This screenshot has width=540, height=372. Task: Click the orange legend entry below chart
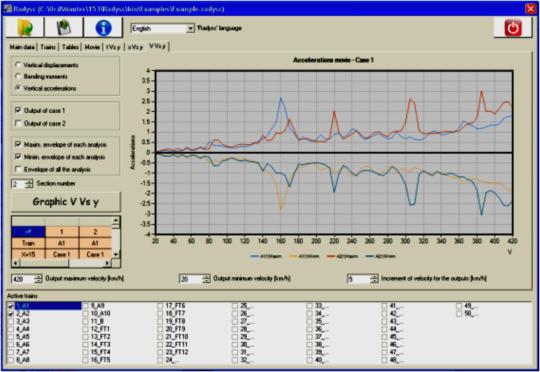pyautogui.click(x=304, y=256)
